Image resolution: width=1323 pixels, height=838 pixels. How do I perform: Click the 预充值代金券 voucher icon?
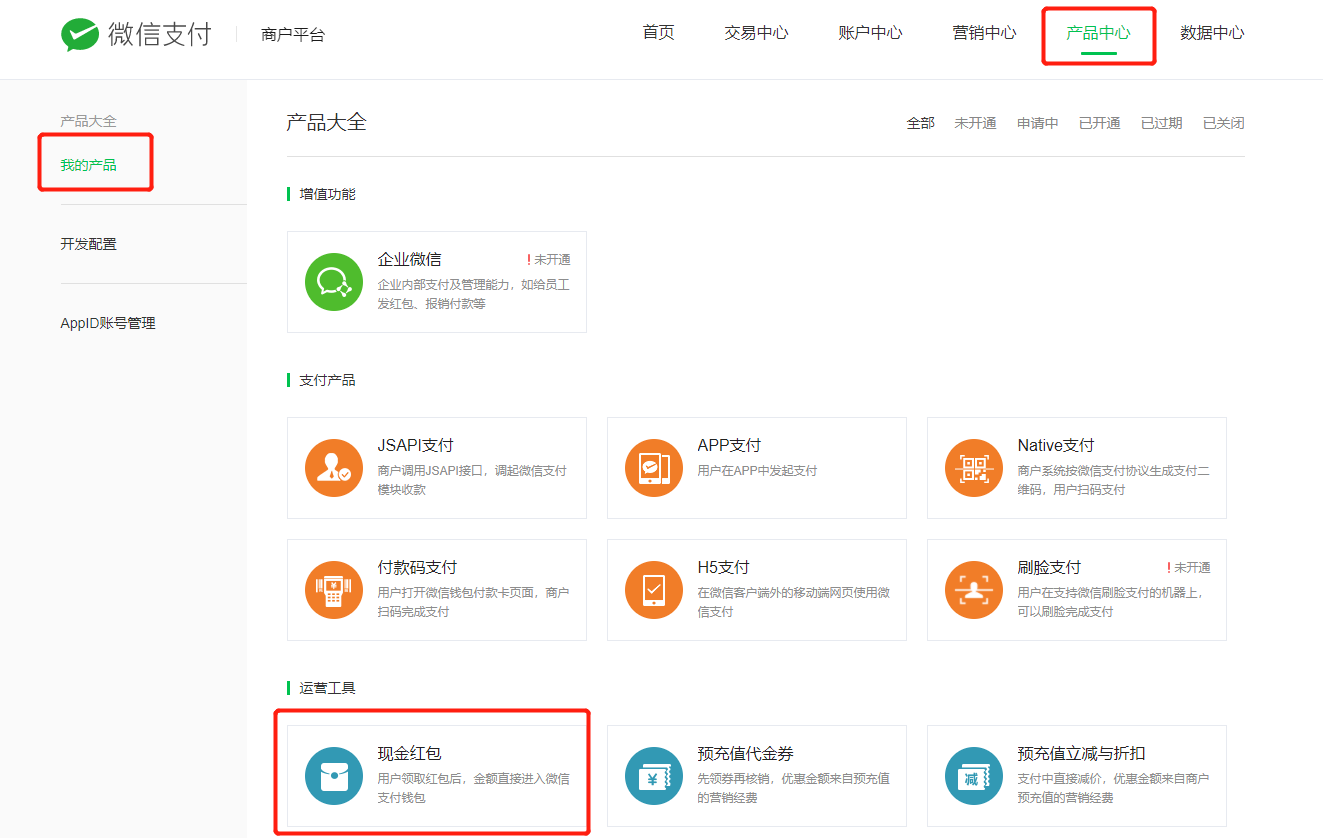click(x=654, y=776)
